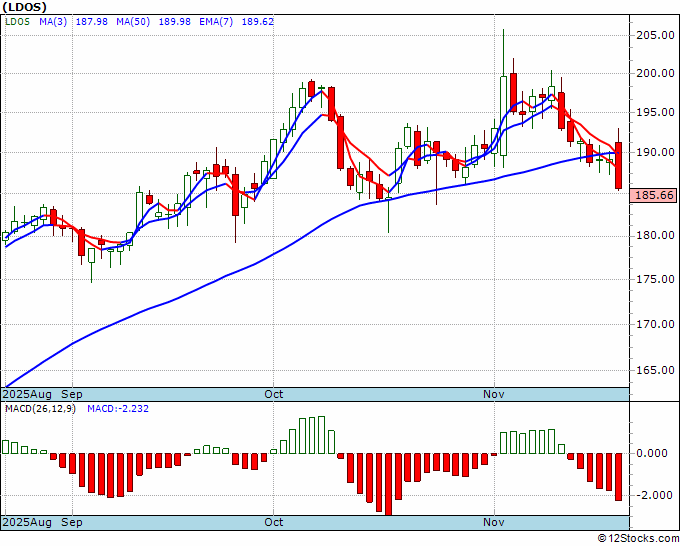
Task: Click the 200.00 price axis label
Action: click(655, 74)
